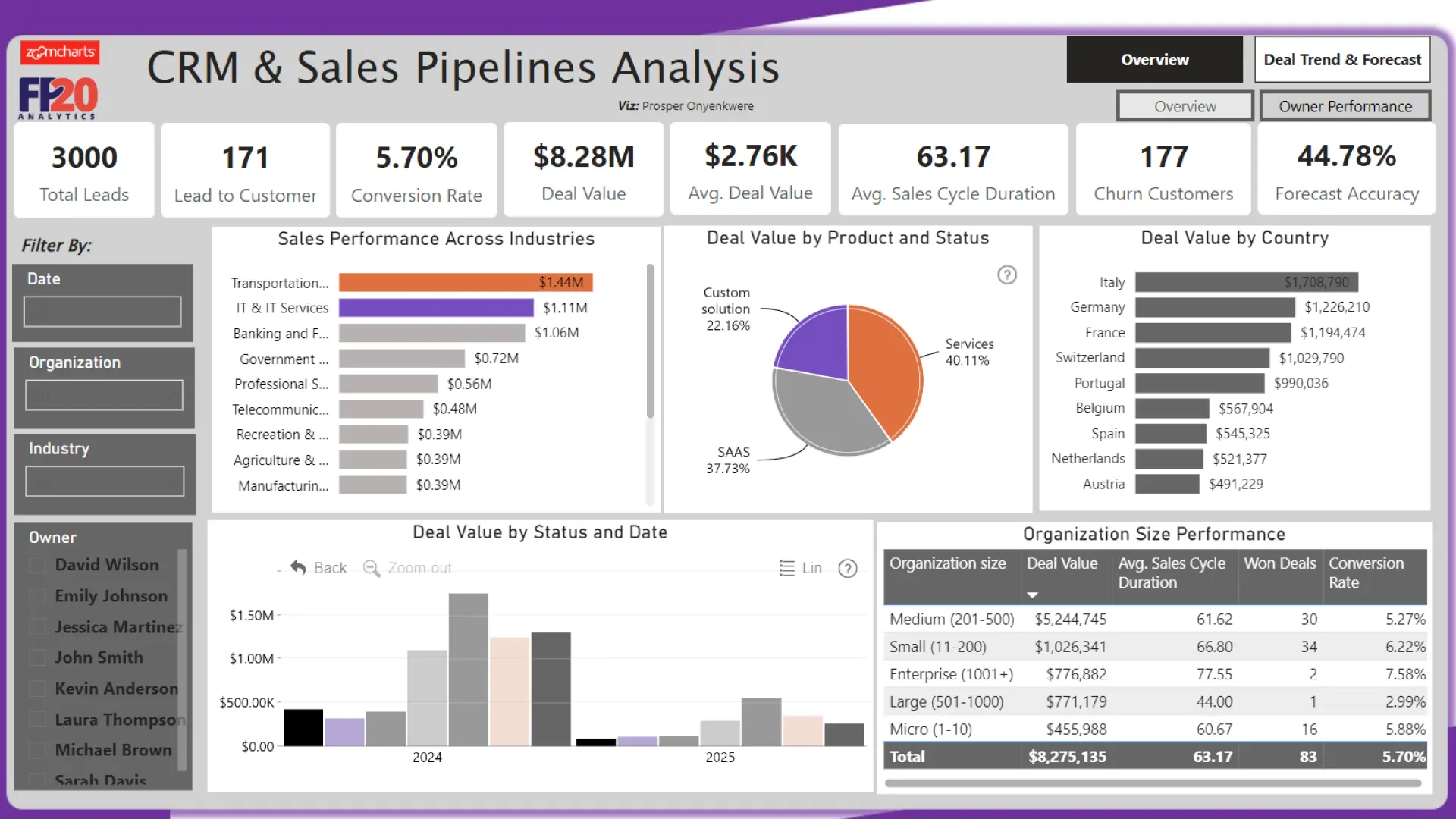Select the Italy bar in country chart
Screen dimensions: 1456x819
(x=1247, y=282)
